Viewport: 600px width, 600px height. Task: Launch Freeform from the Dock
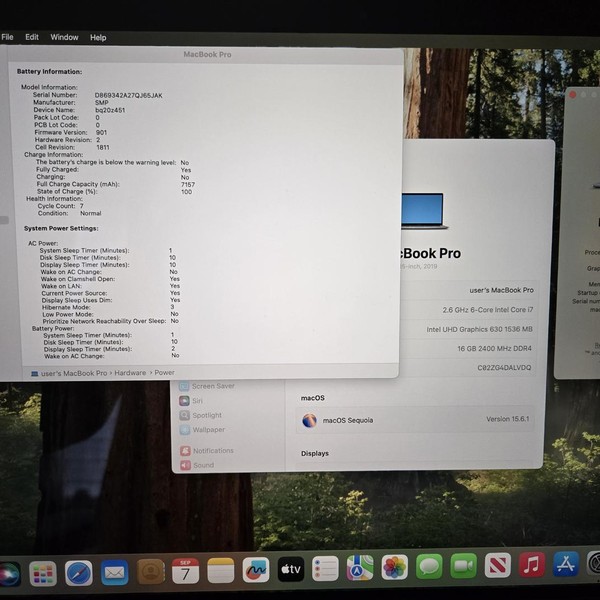[x=256, y=570]
